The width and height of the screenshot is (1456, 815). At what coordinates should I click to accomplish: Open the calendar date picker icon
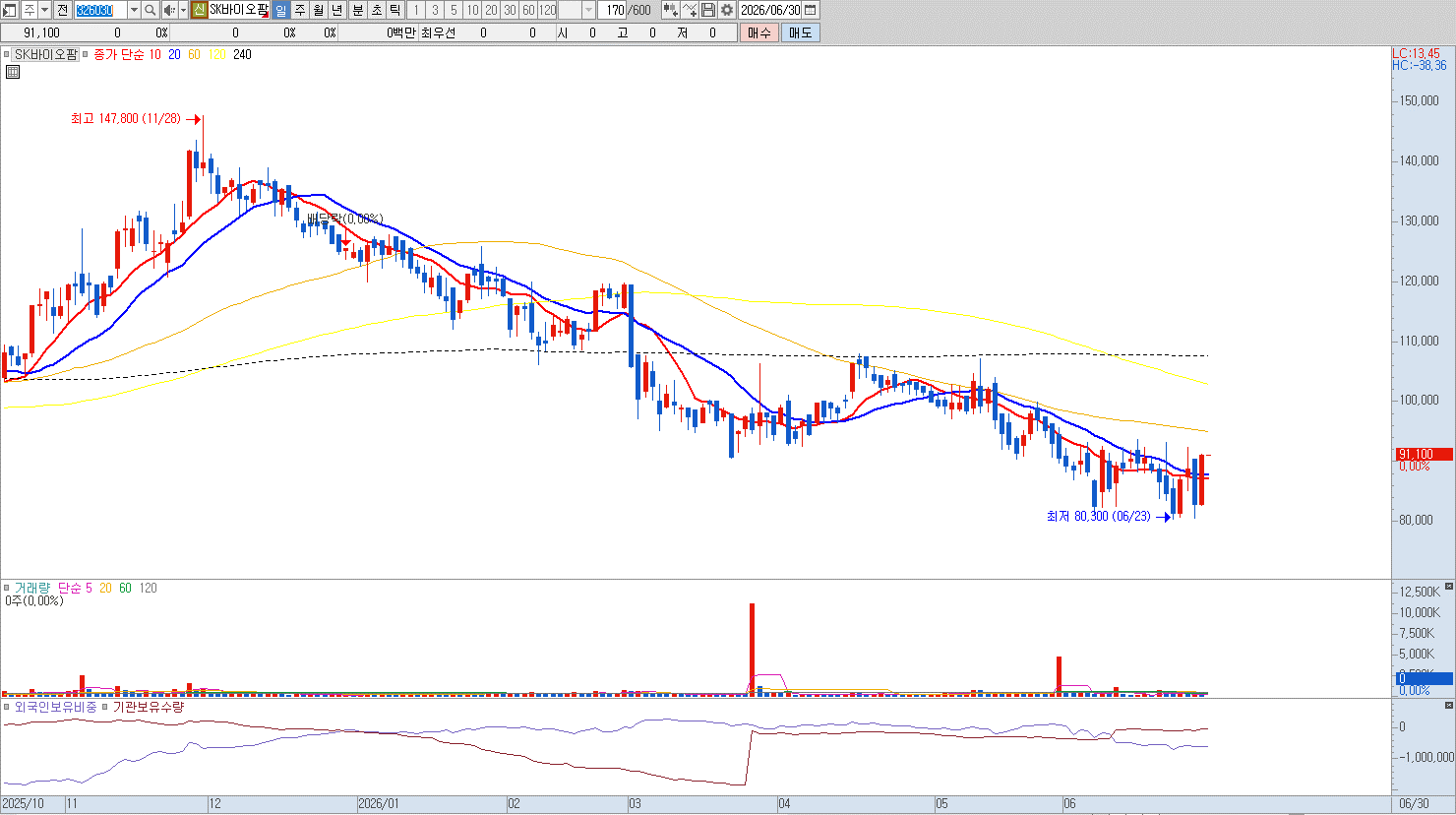811,10
